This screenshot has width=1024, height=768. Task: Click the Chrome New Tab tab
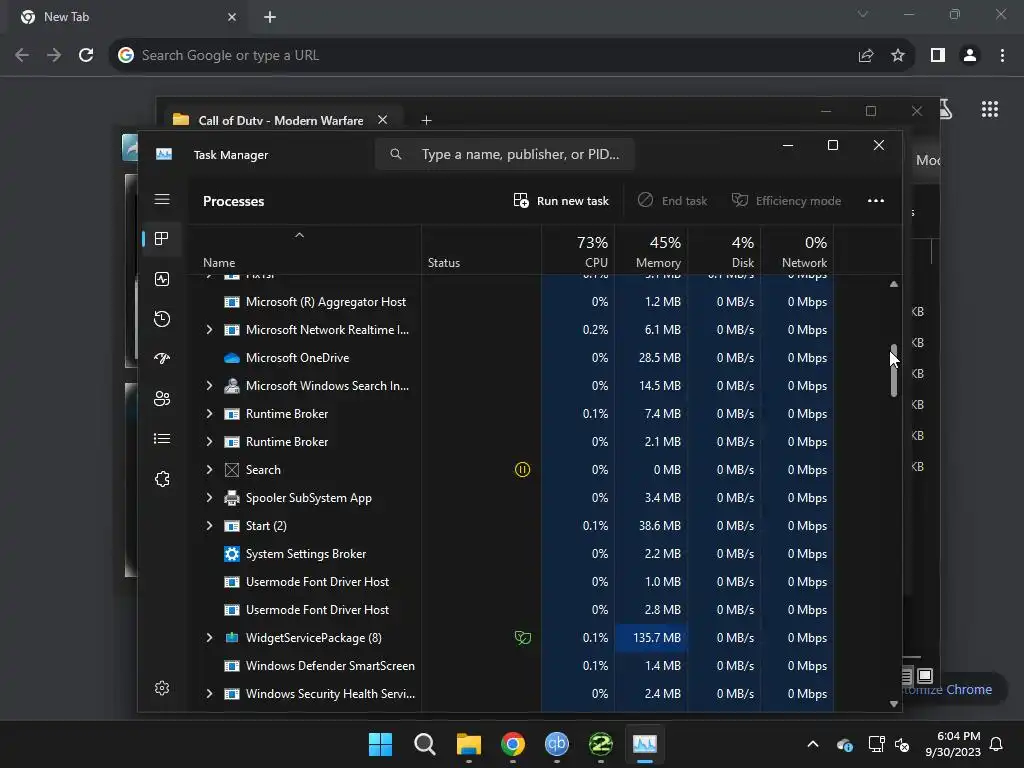click(x=129, y=17)
